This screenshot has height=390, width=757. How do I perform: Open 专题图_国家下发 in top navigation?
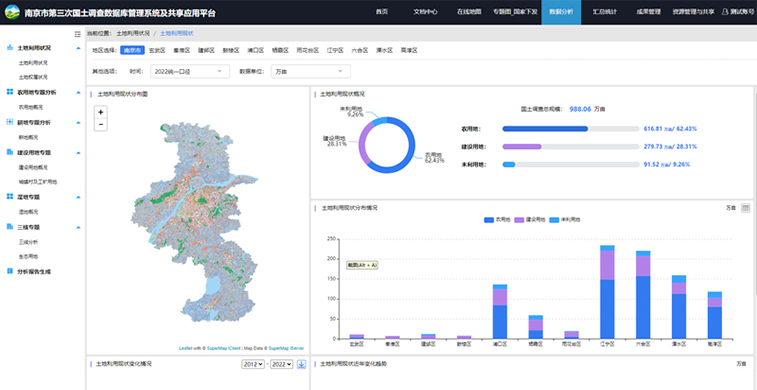(x=515, y=12)
